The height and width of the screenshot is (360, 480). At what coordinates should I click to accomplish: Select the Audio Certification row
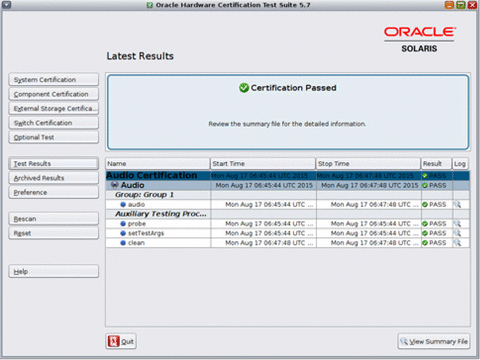(288, 175)
